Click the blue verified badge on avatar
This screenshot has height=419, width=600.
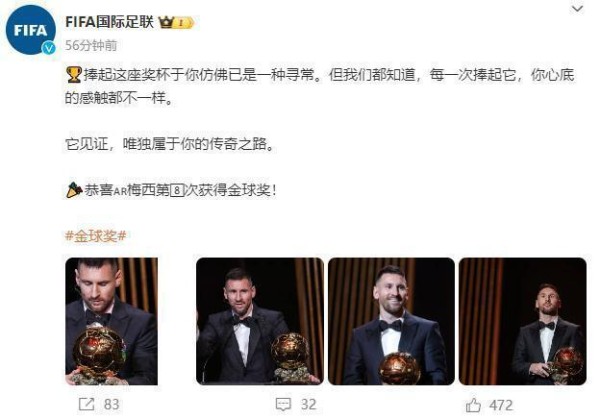click(x=49, y=48)
